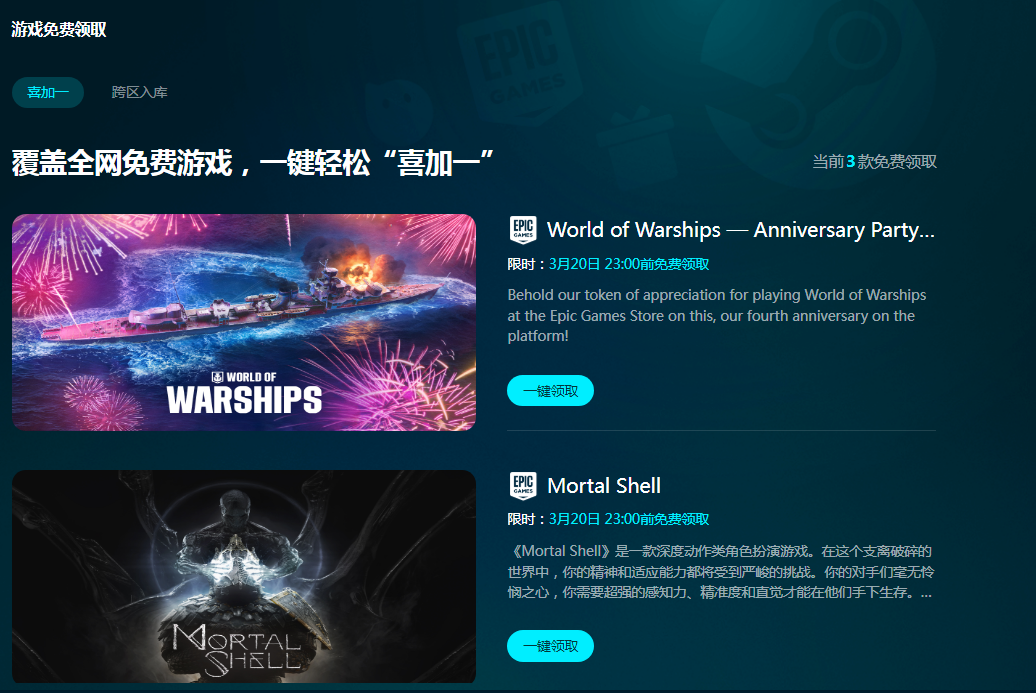1036x693 pixels.
Task: Click the Mortal Shell logo in banner
Action: coord(237,650)
